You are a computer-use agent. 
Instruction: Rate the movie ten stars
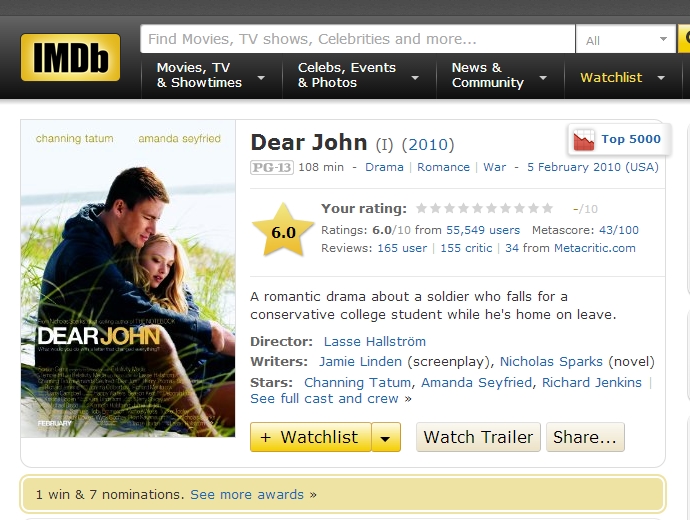(x=547, y=208)
